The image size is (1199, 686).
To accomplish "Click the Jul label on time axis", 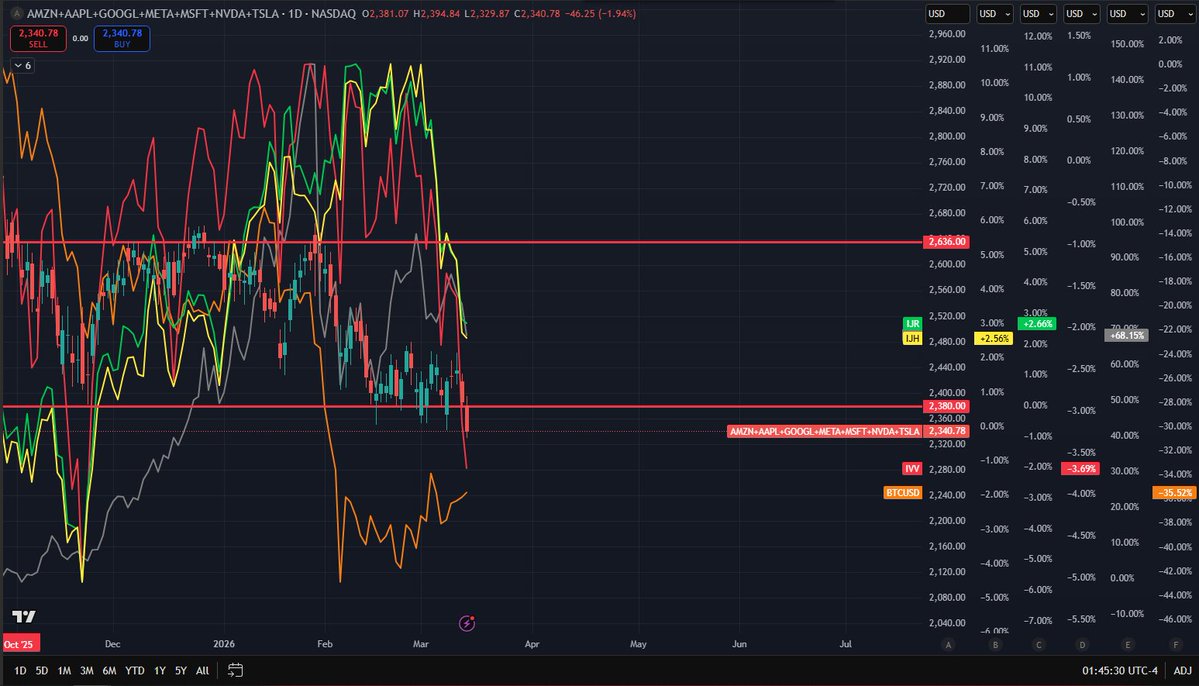I will pos(845,644).
